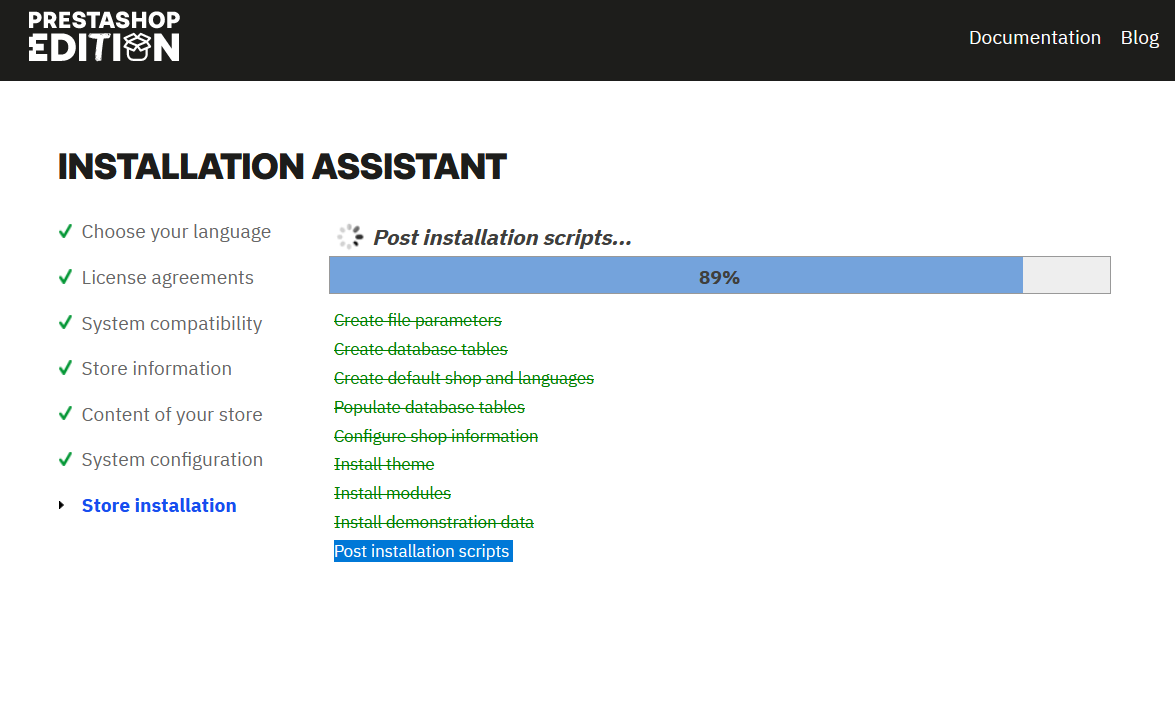Click checkmark beside System compatibility
The height and width of the screenshot is (728, 1175).
click(65, 323)
